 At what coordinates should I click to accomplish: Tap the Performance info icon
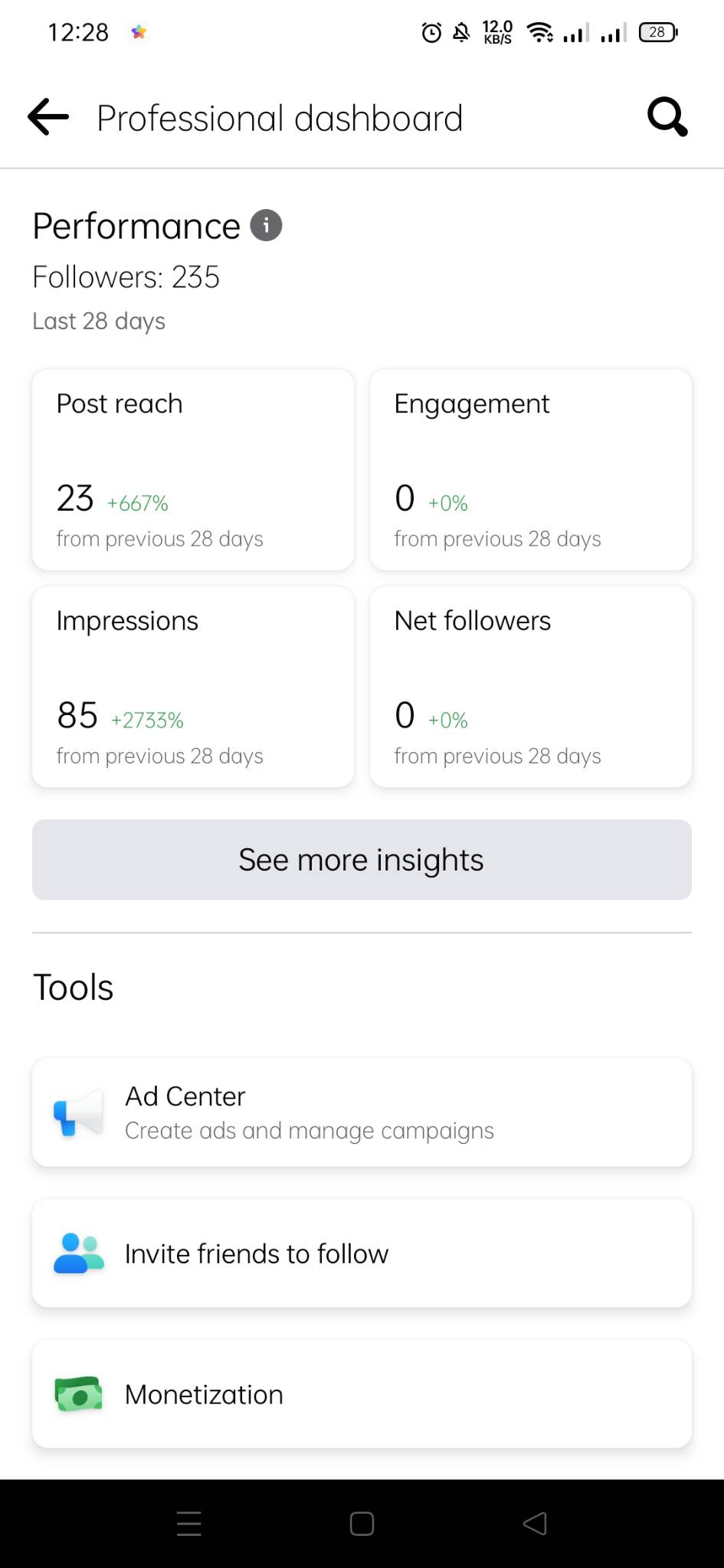click(x=266, y=225)
